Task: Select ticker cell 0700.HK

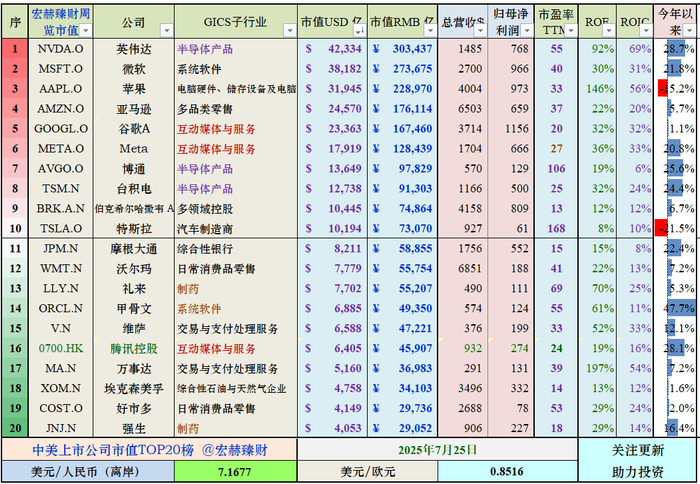Action: tap(61, 348)
